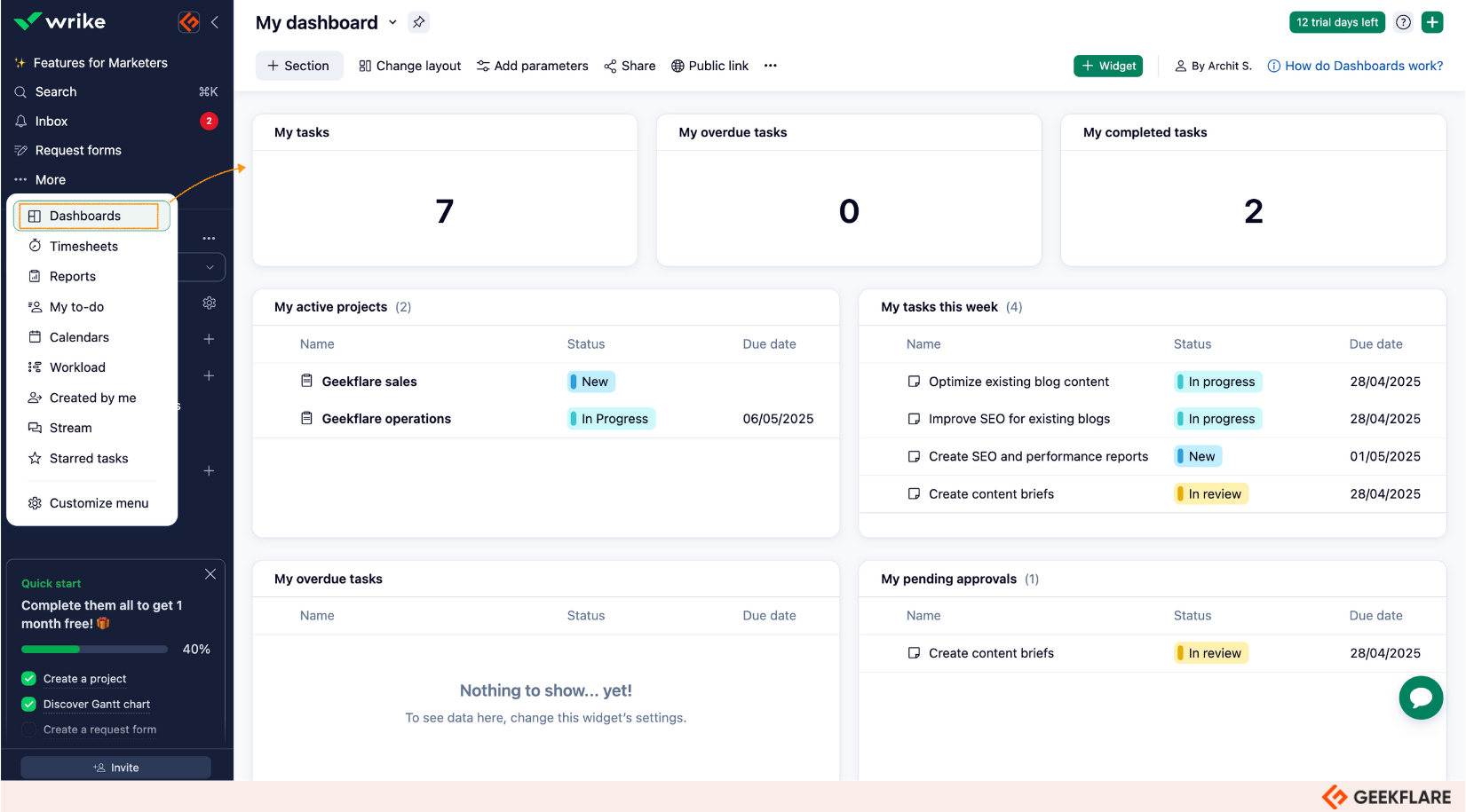Open Change layout options
Image resolution: width=1466 pixels, height=812 pixels.
pos(409,66)
